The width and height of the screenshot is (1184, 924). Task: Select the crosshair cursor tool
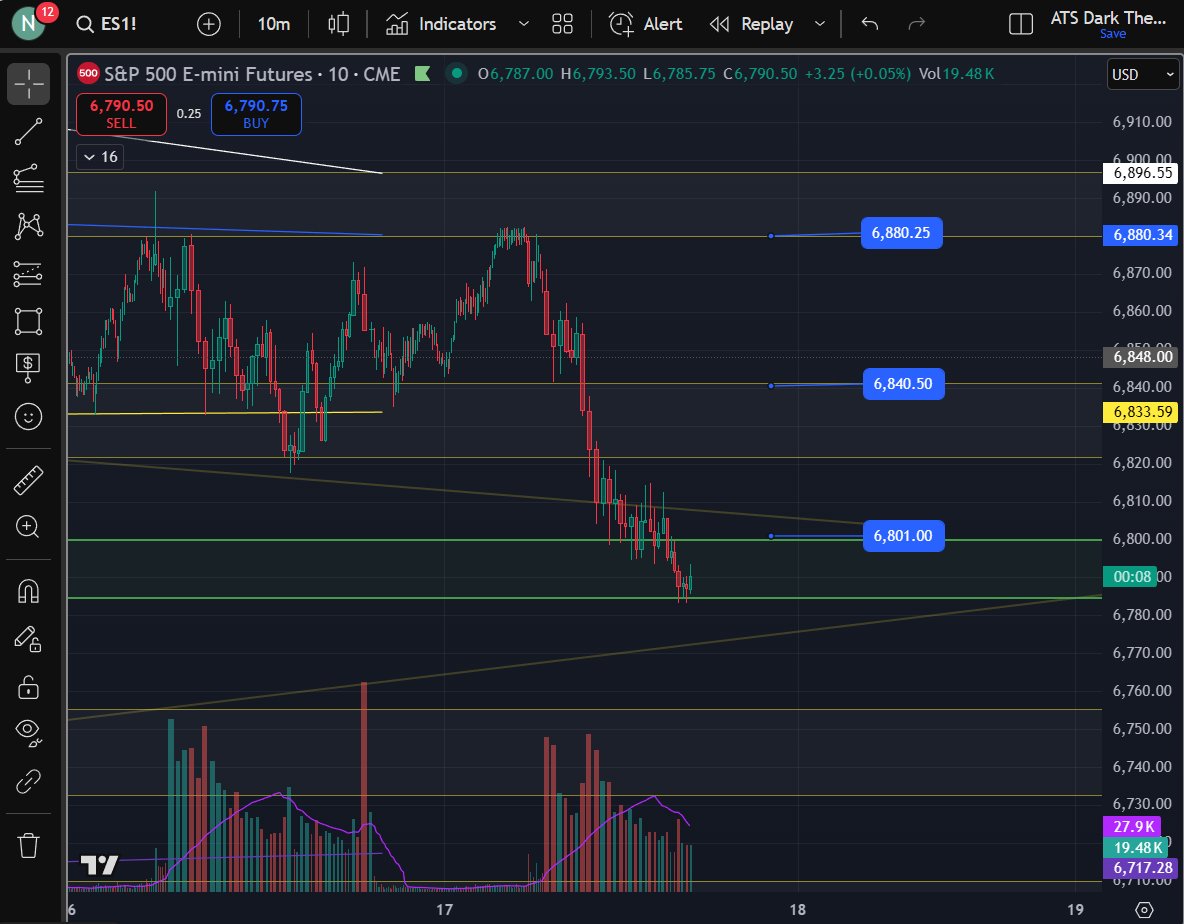click(x=29, y=84)
